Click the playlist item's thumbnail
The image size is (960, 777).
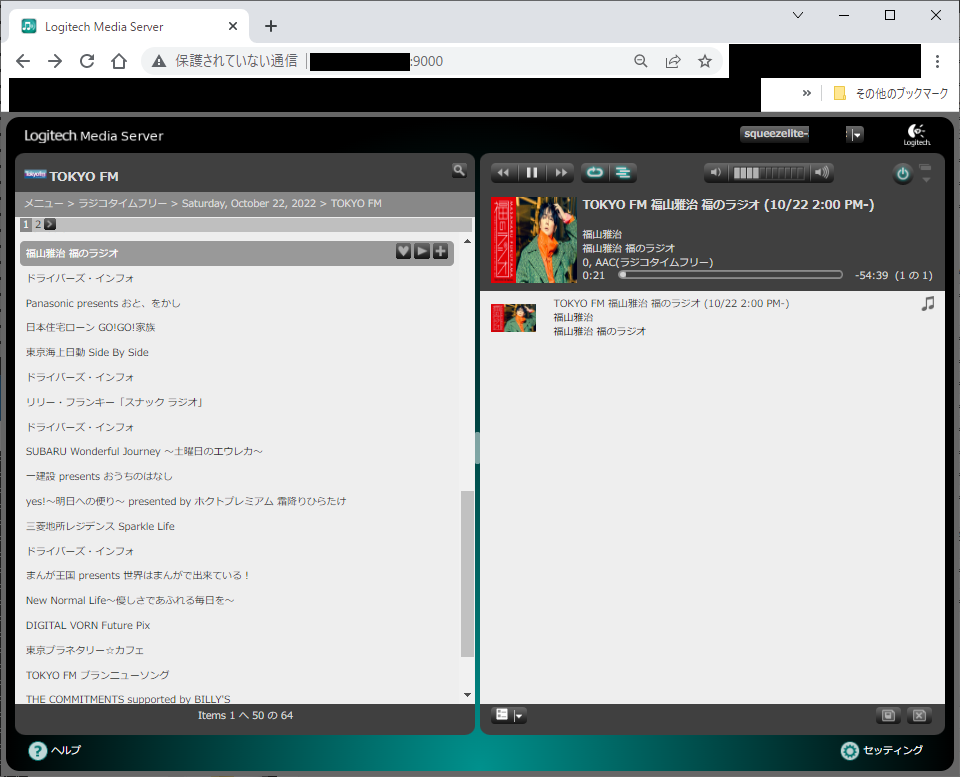(x=514, y=318)
